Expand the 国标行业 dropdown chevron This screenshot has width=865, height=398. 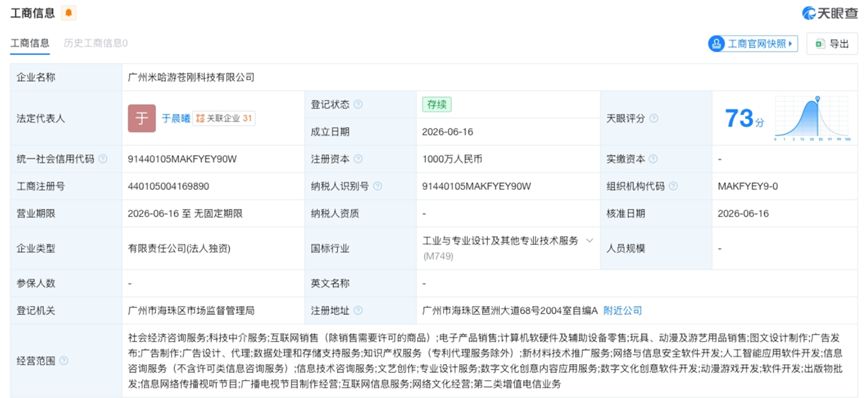589,241
